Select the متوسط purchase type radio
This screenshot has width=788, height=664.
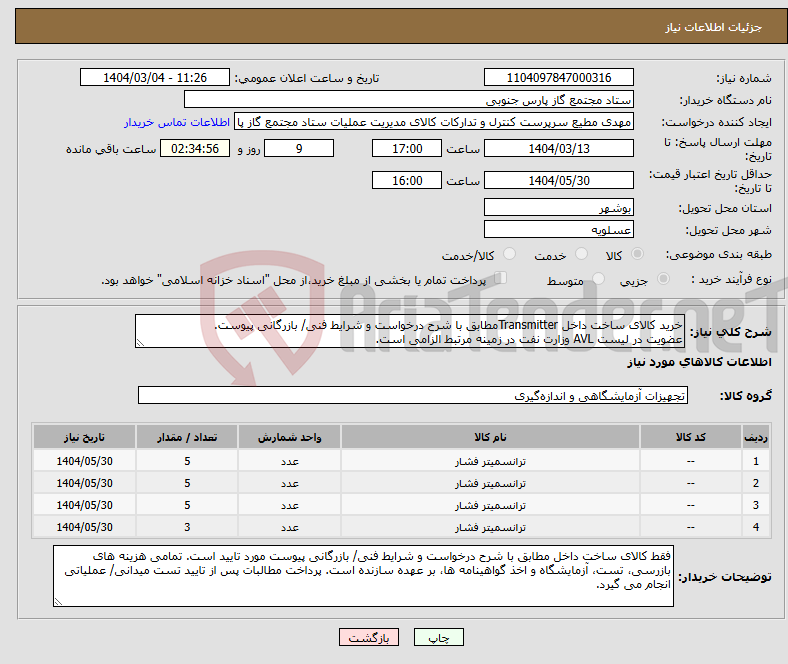599,279
